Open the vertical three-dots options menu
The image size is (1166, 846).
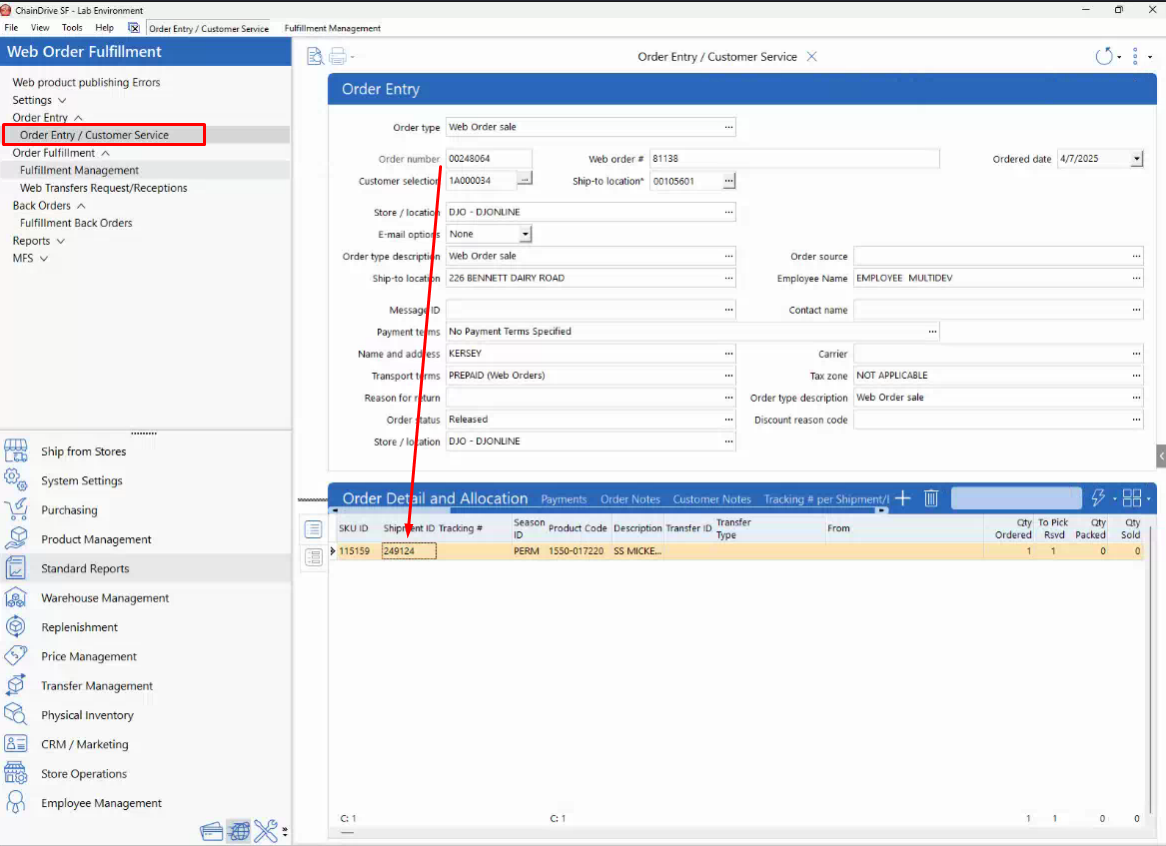point(1135,56)
